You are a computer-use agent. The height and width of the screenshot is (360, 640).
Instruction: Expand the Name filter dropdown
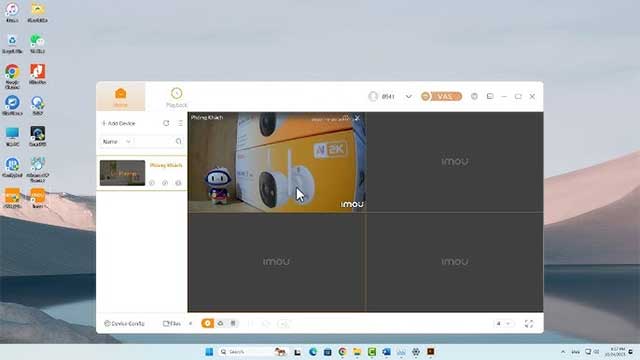tap(117, 142)
